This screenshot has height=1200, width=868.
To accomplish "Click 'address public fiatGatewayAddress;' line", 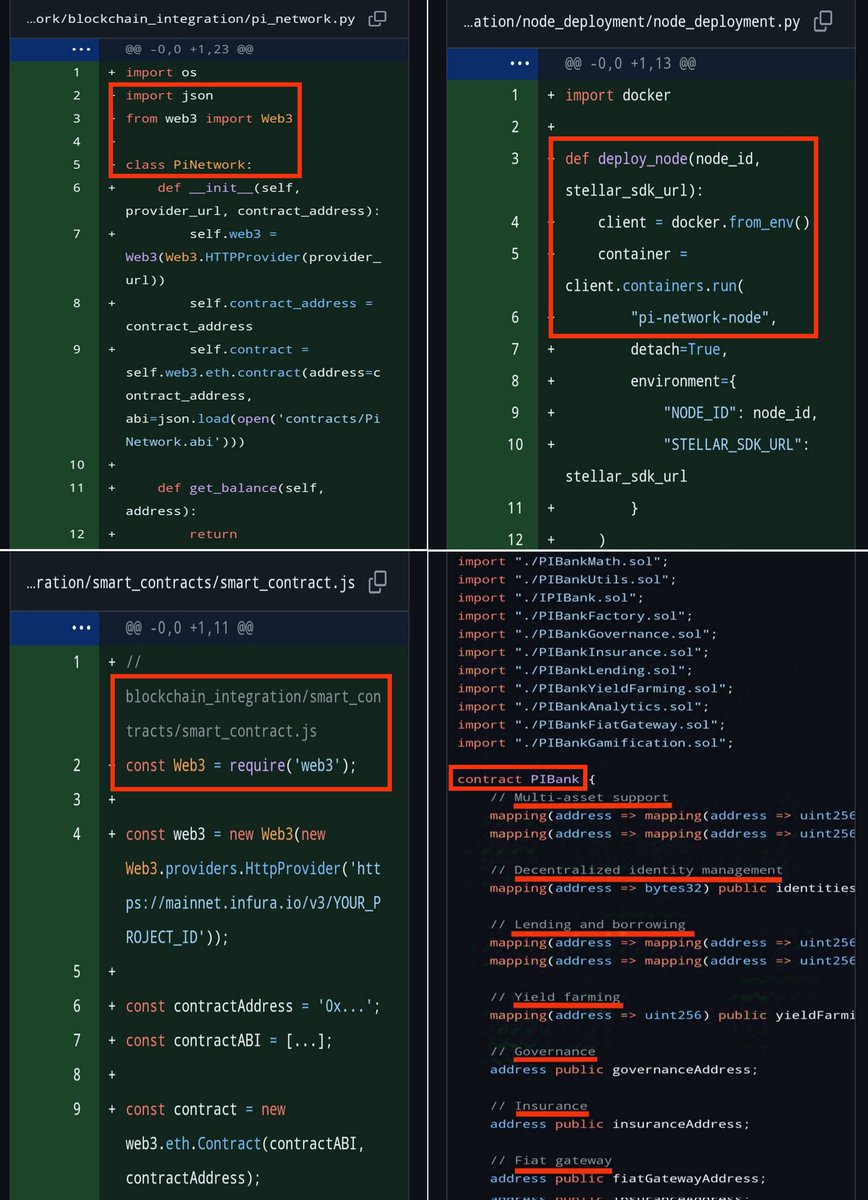I will [628, 1178].
